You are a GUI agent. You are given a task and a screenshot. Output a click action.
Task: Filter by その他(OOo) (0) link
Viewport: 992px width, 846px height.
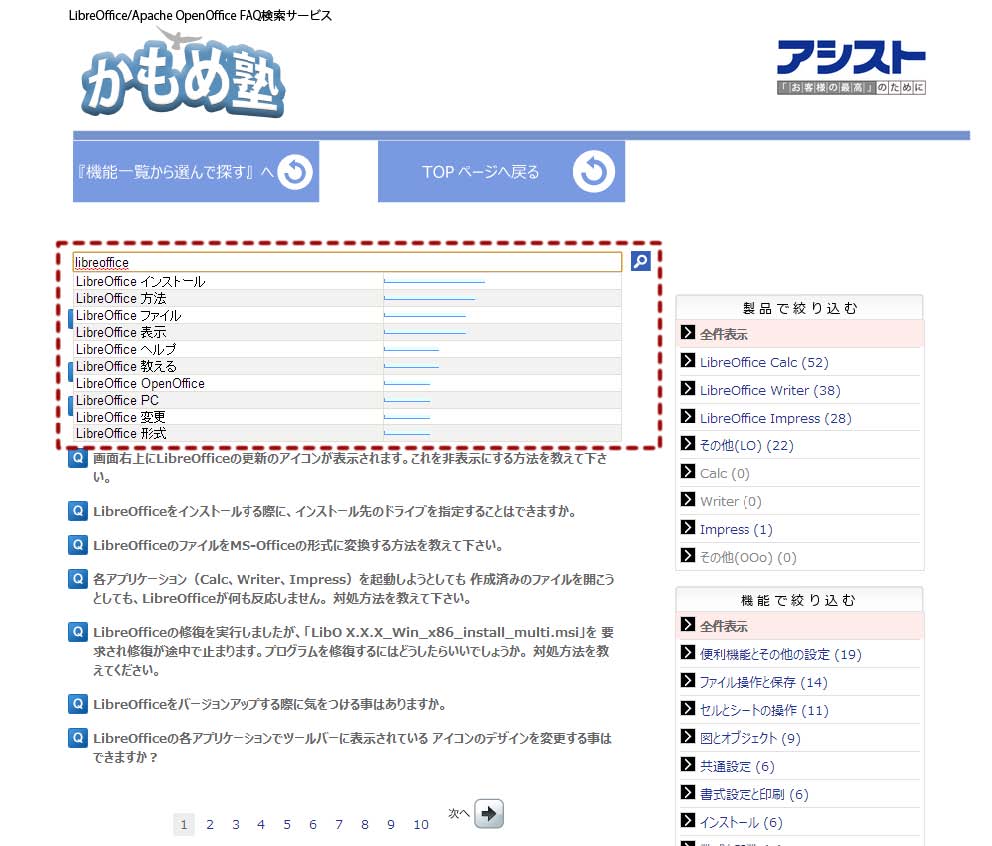click(x=748, y=557)
